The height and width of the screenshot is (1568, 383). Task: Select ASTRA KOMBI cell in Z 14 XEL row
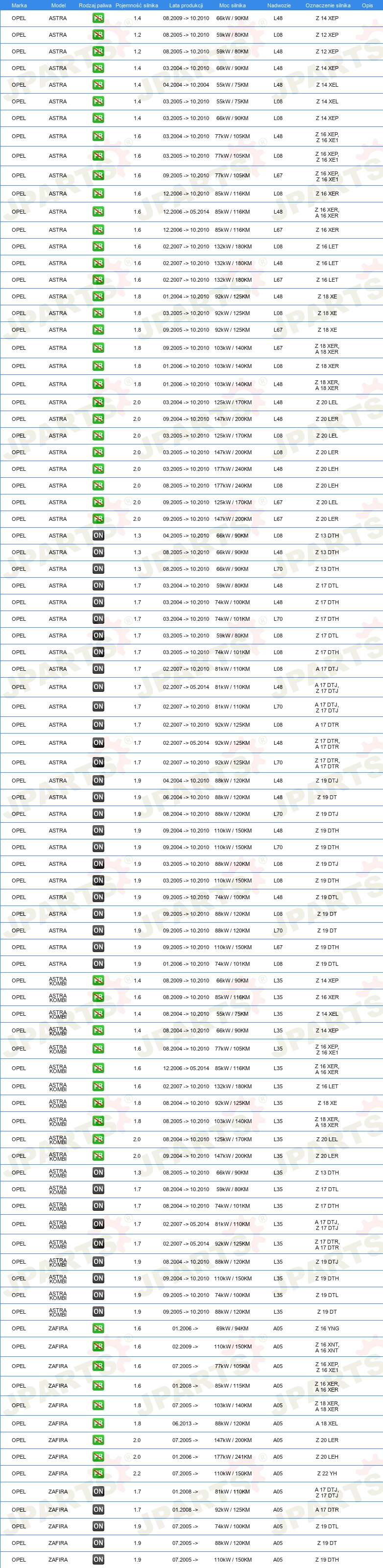(58, 1013)
